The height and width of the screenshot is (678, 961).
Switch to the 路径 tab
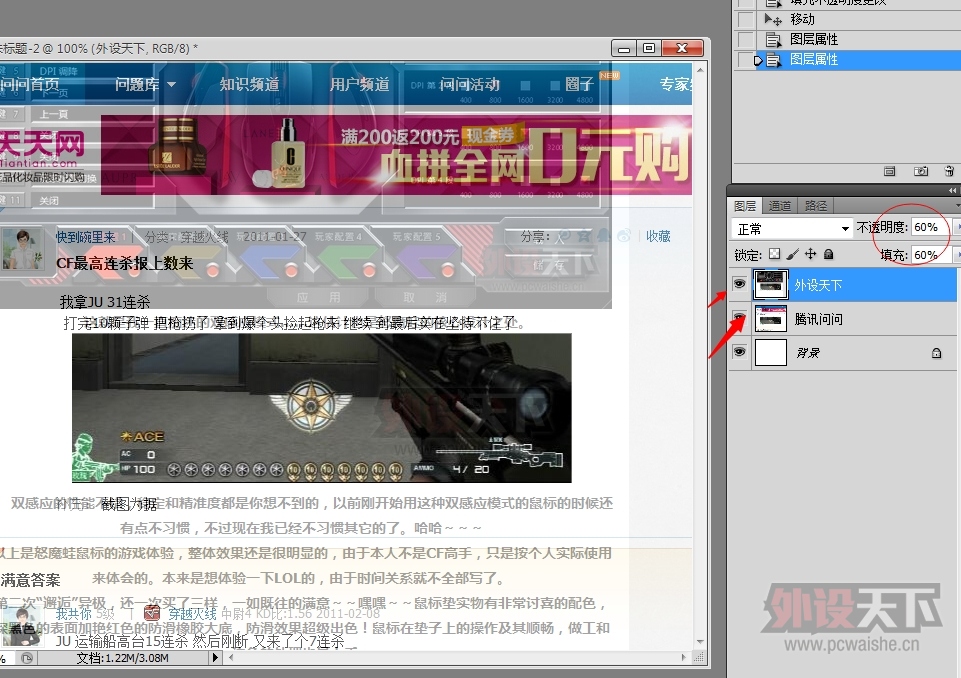coord(816,206)
